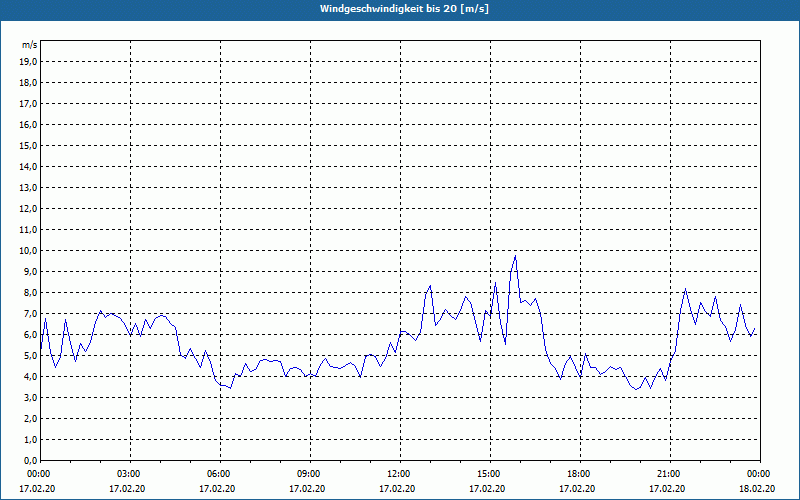This screenshot has height=500, width=800.
Task: Select the 0,0 y-axis label
Action: [x=31, y=460]
